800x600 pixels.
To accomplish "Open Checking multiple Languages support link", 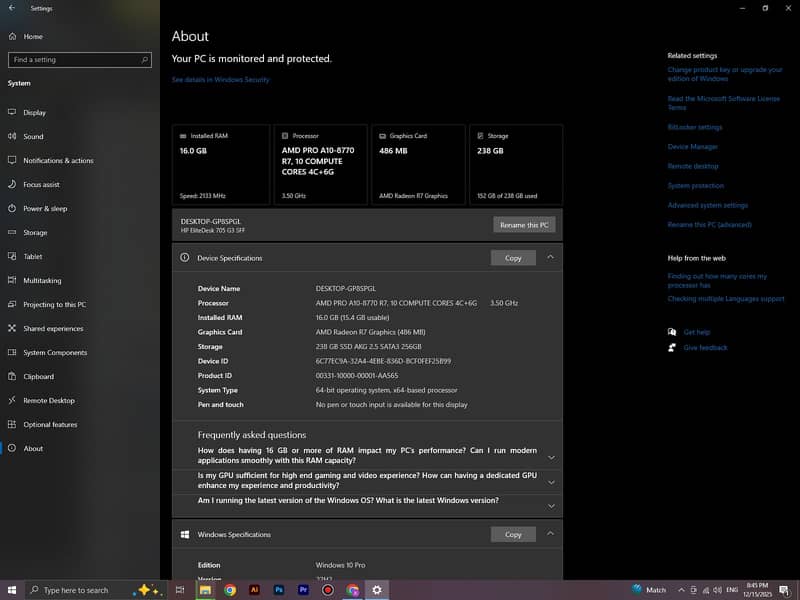I will pos(726,298).
